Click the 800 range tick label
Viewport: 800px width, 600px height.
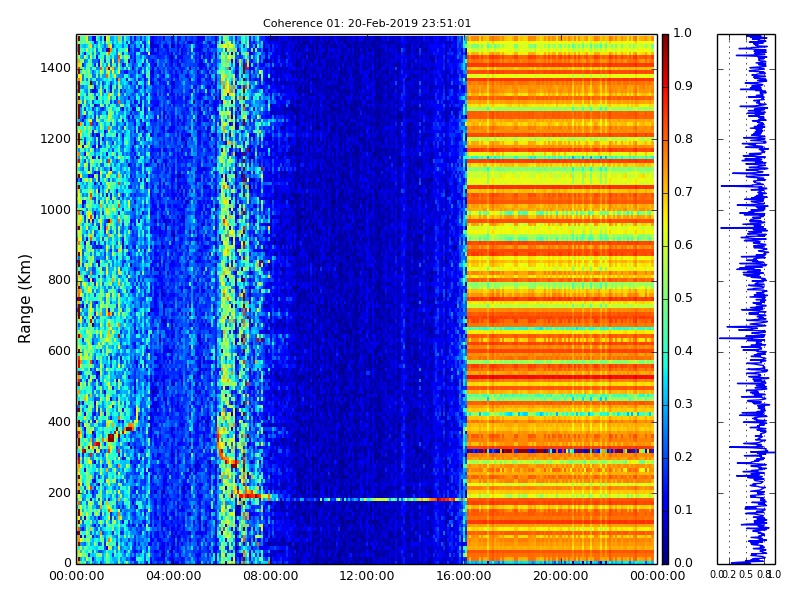tap(60, 281)
